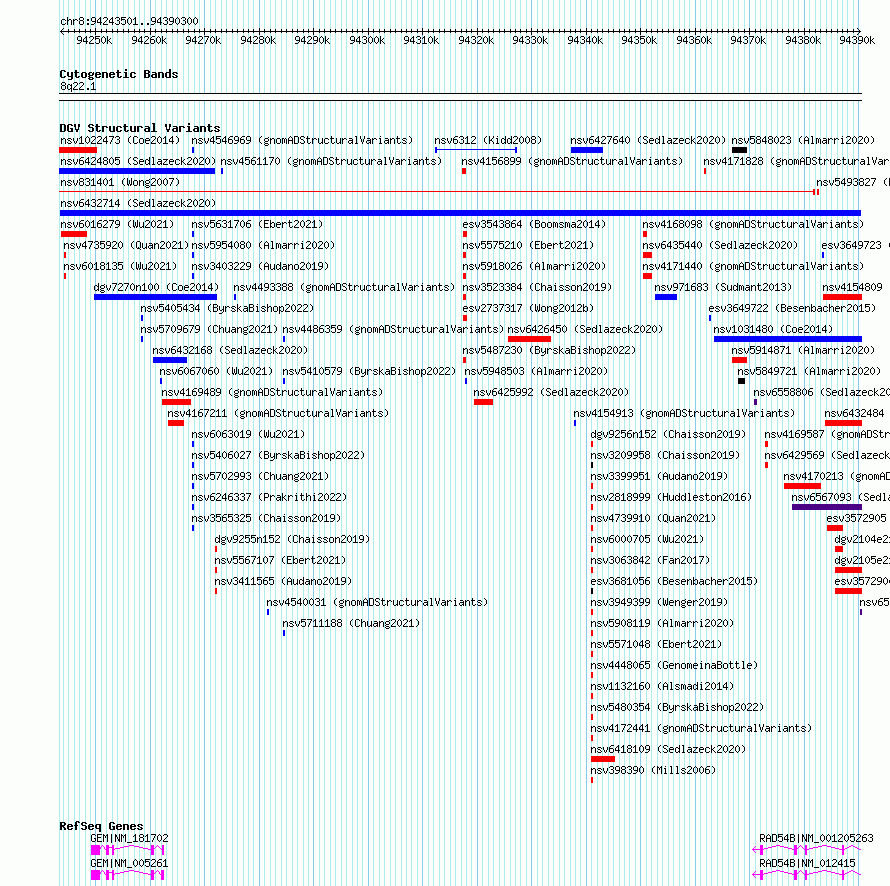This screenshot has height=886, width=890.
Task: Select nsv4154913 gnomAD variant label
Action: (x=684, y=413)
